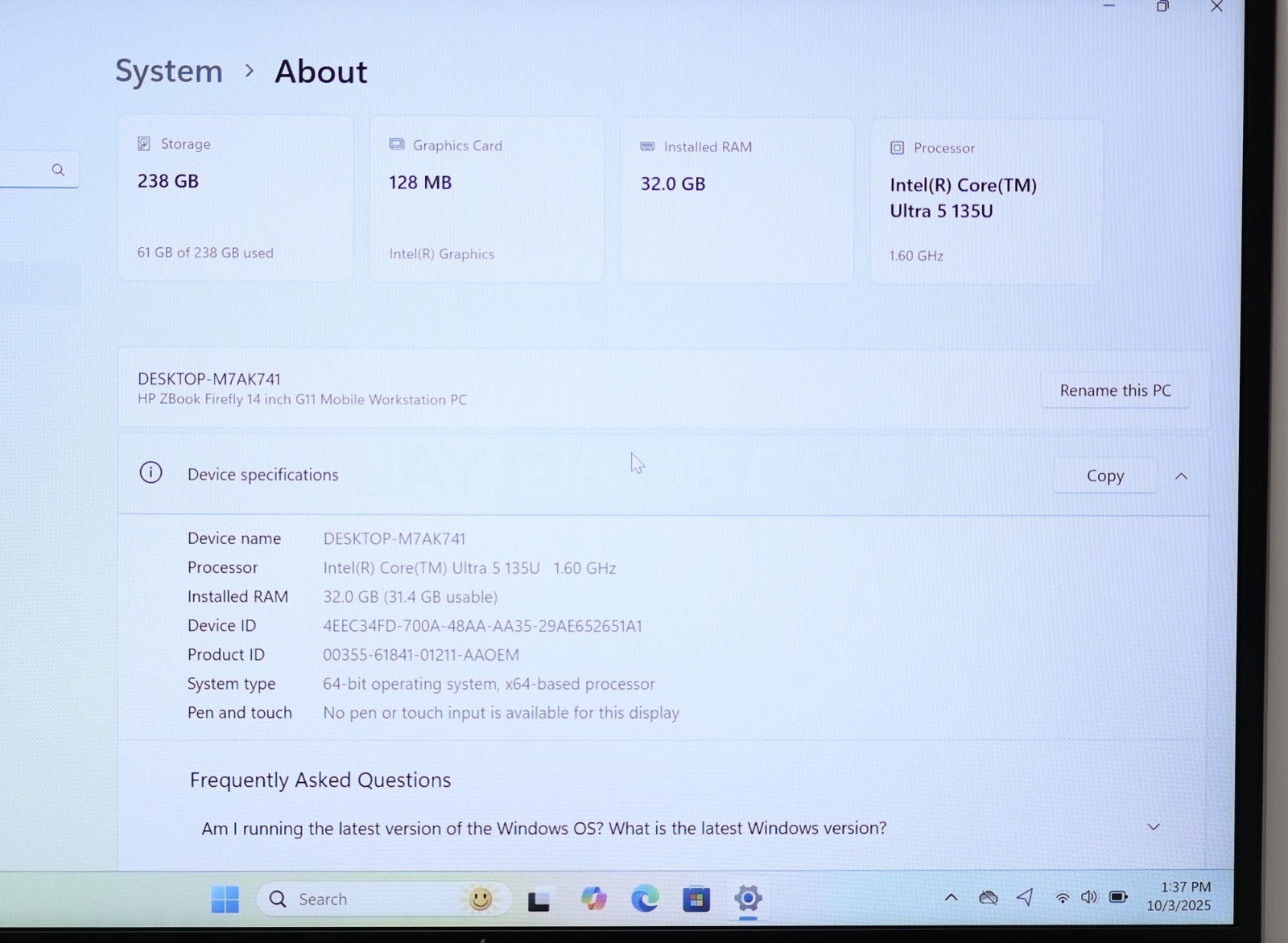This screenshot has height=943, width=1288.
Task: Click the volume speaker tray icon
Action: tap(1089, 897)
